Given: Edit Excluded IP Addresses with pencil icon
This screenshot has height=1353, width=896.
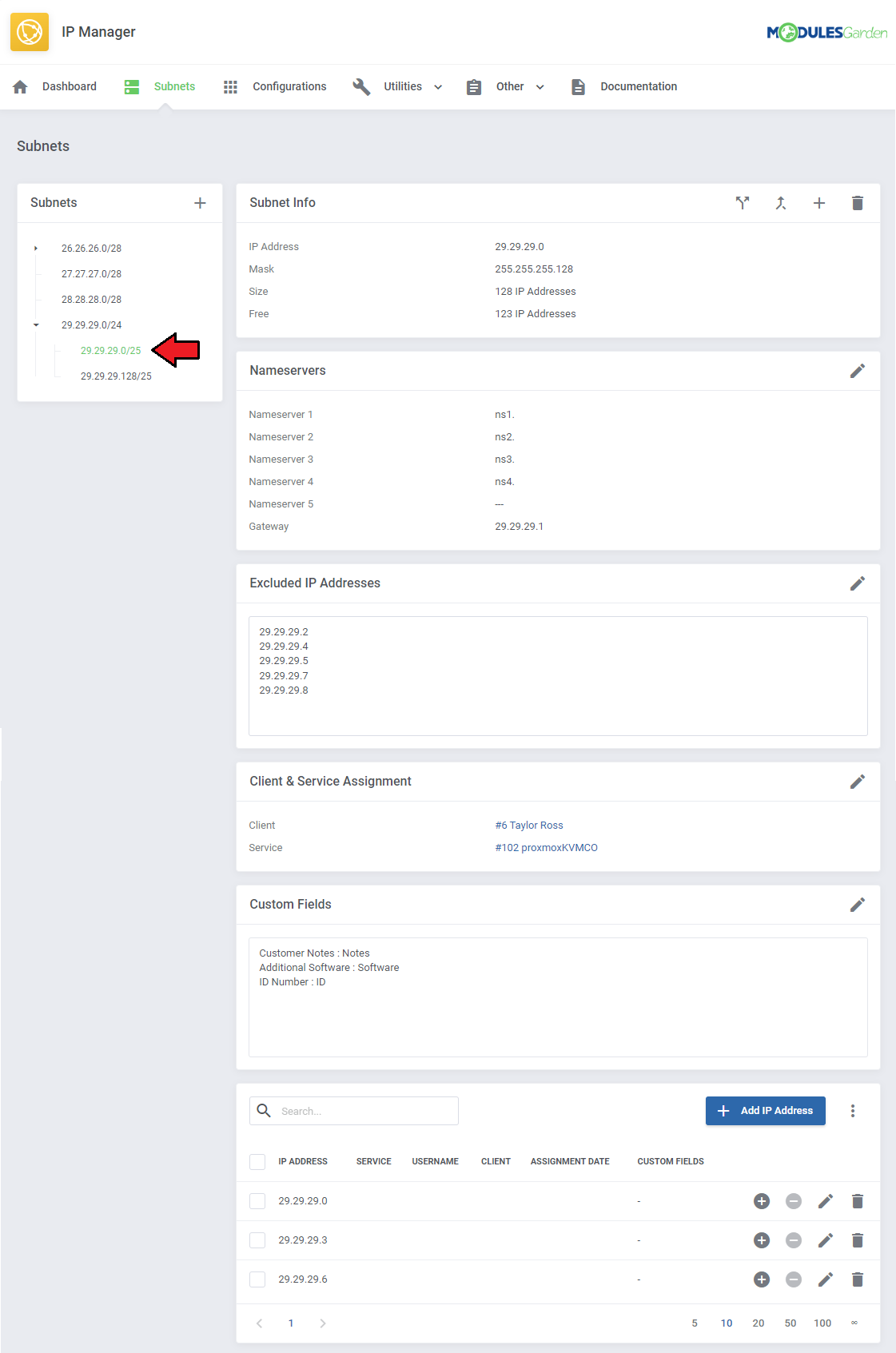Looking at the screenshot, I should coord(858,583).
